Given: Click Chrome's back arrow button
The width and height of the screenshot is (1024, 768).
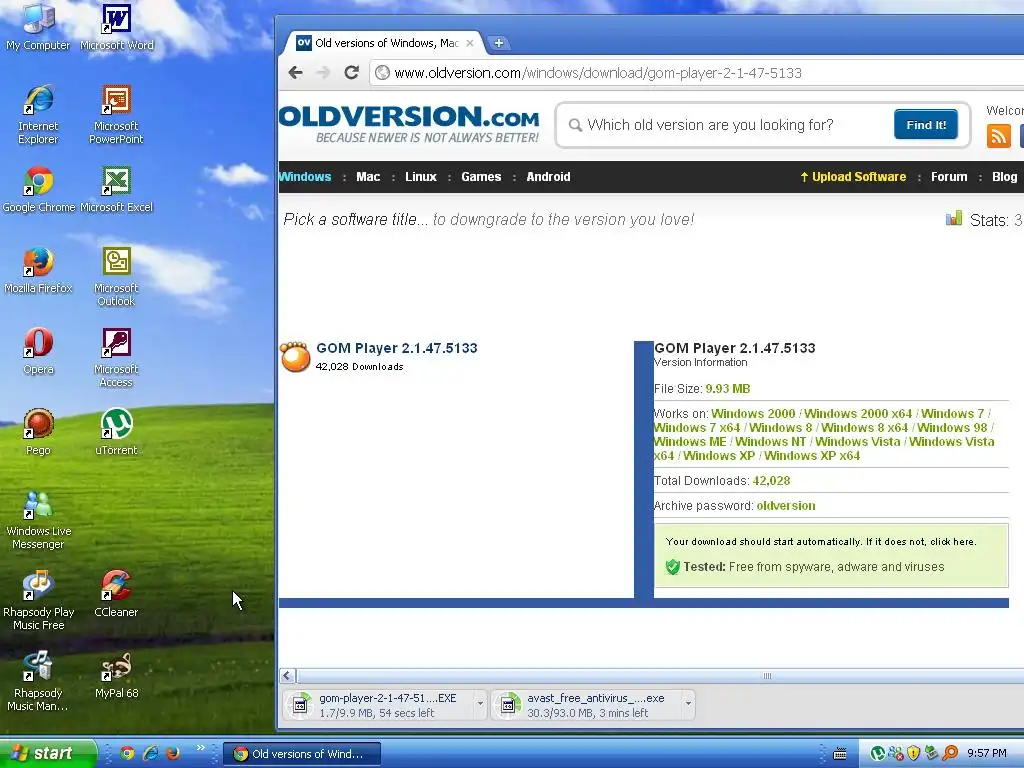Looking at the screenshot, I should [x=295, y=72].
